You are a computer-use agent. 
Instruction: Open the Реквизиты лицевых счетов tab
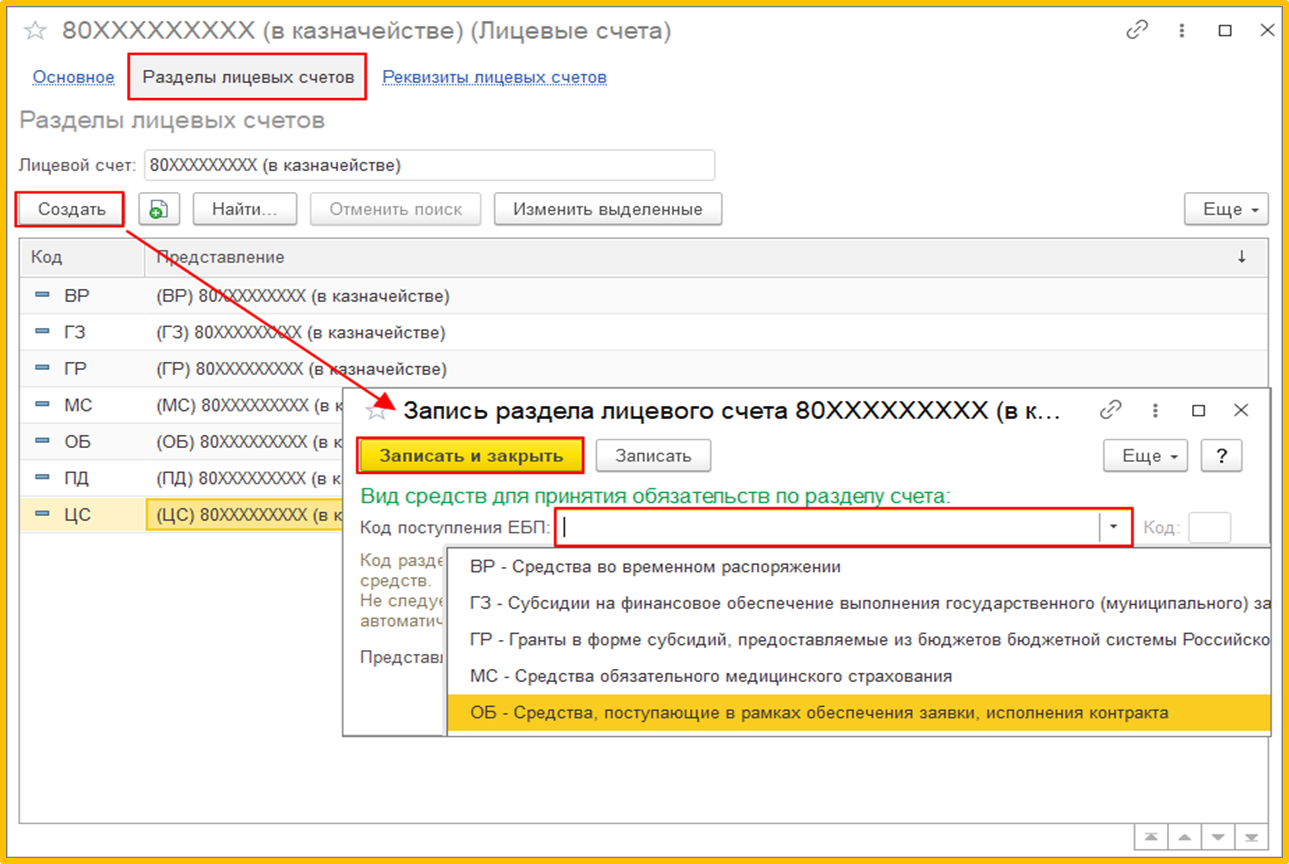tap(495, 77)
